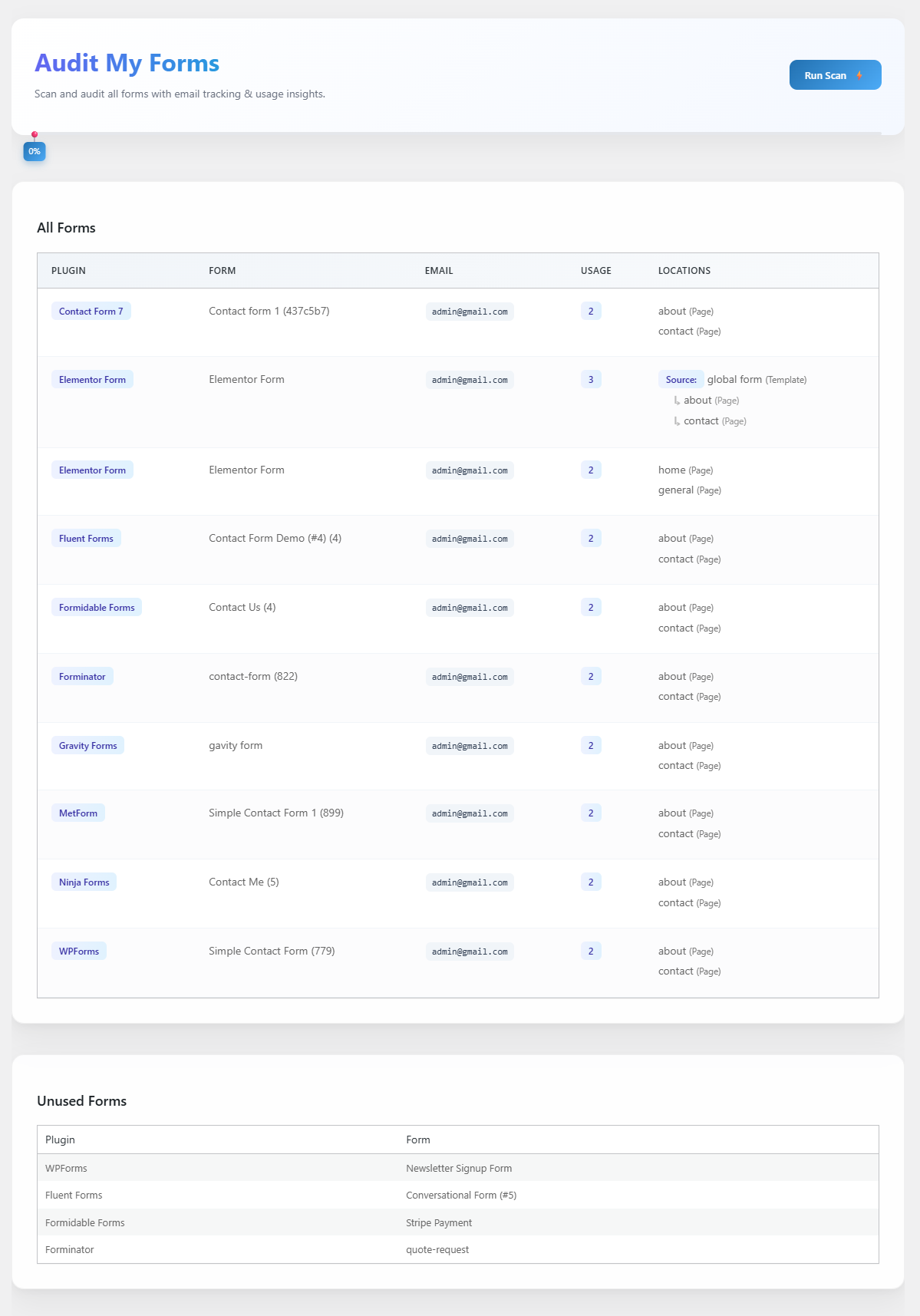920x1316 pixels.
Task: Click home (Page) location
Action: 685,470
